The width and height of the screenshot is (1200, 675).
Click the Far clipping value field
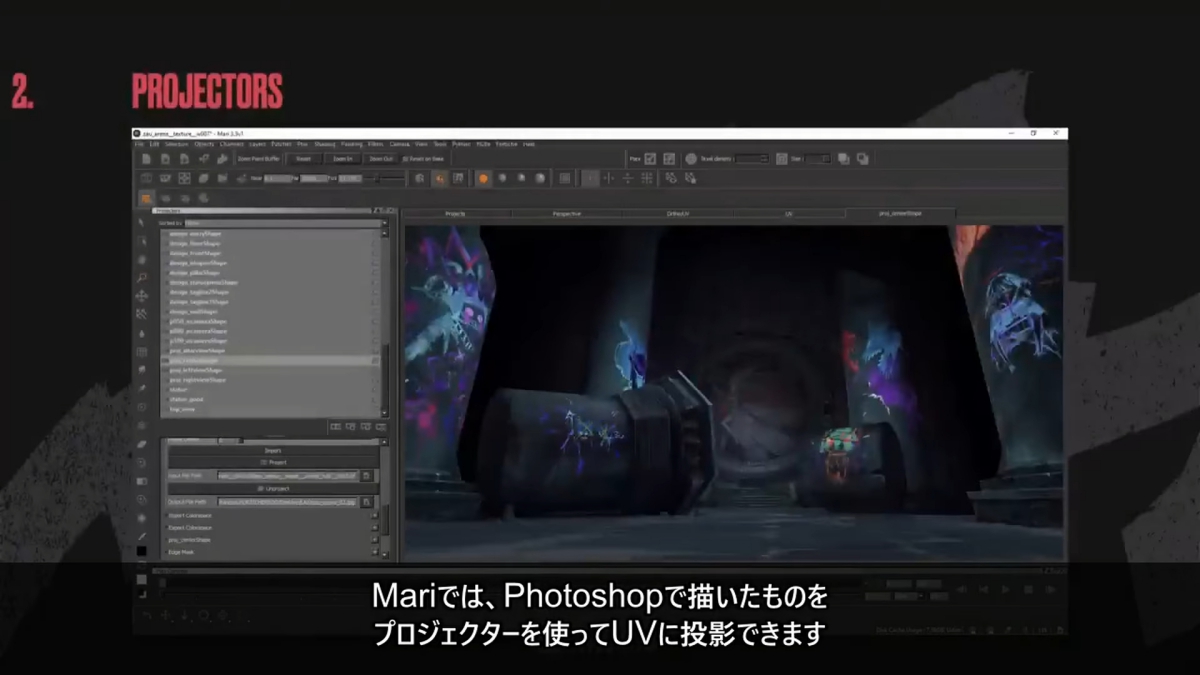pos(314,179)
